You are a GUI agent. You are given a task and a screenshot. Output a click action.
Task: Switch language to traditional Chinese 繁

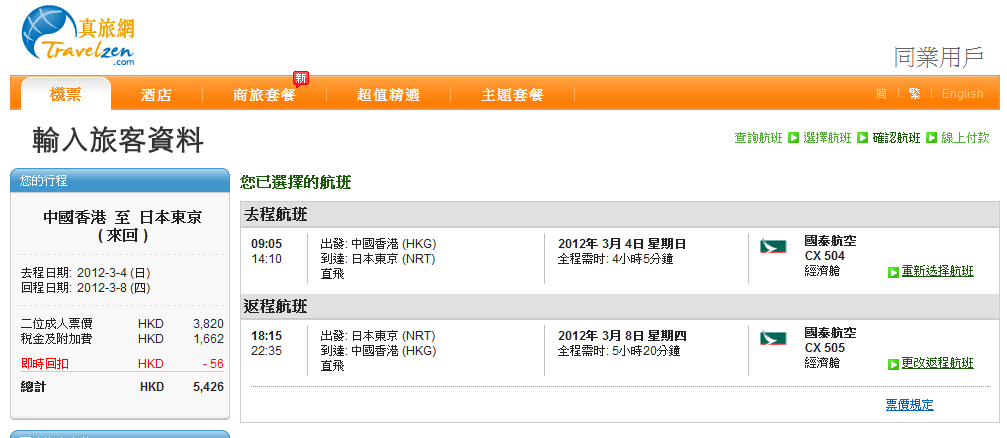click(x=914, y=94)
